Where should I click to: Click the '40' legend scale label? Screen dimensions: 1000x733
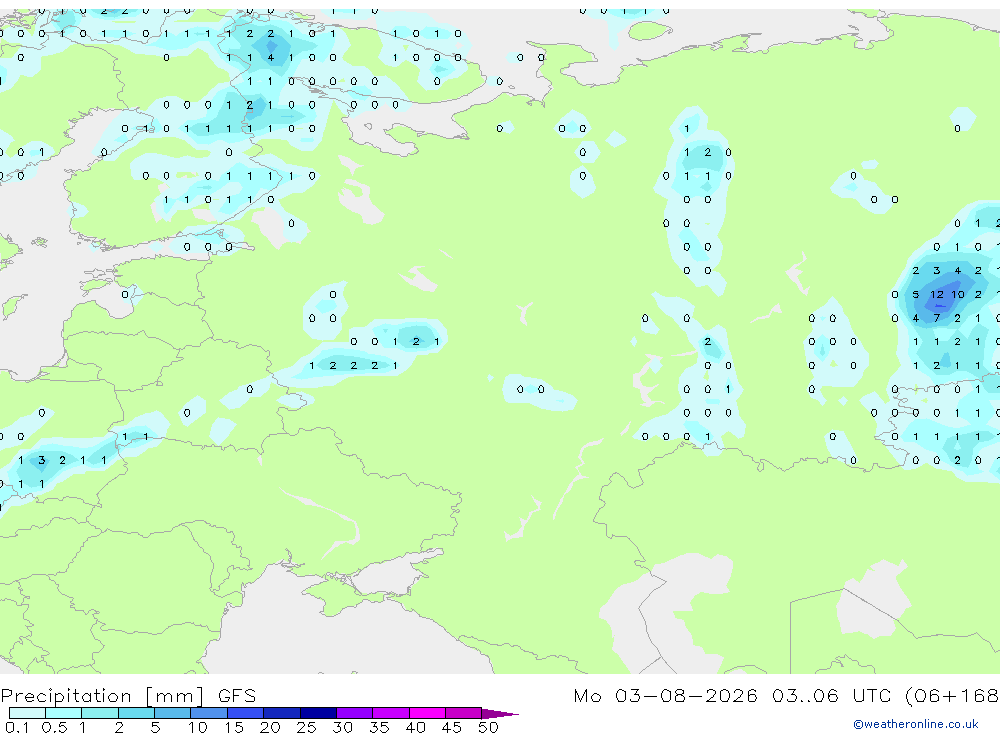pos(415,727)
